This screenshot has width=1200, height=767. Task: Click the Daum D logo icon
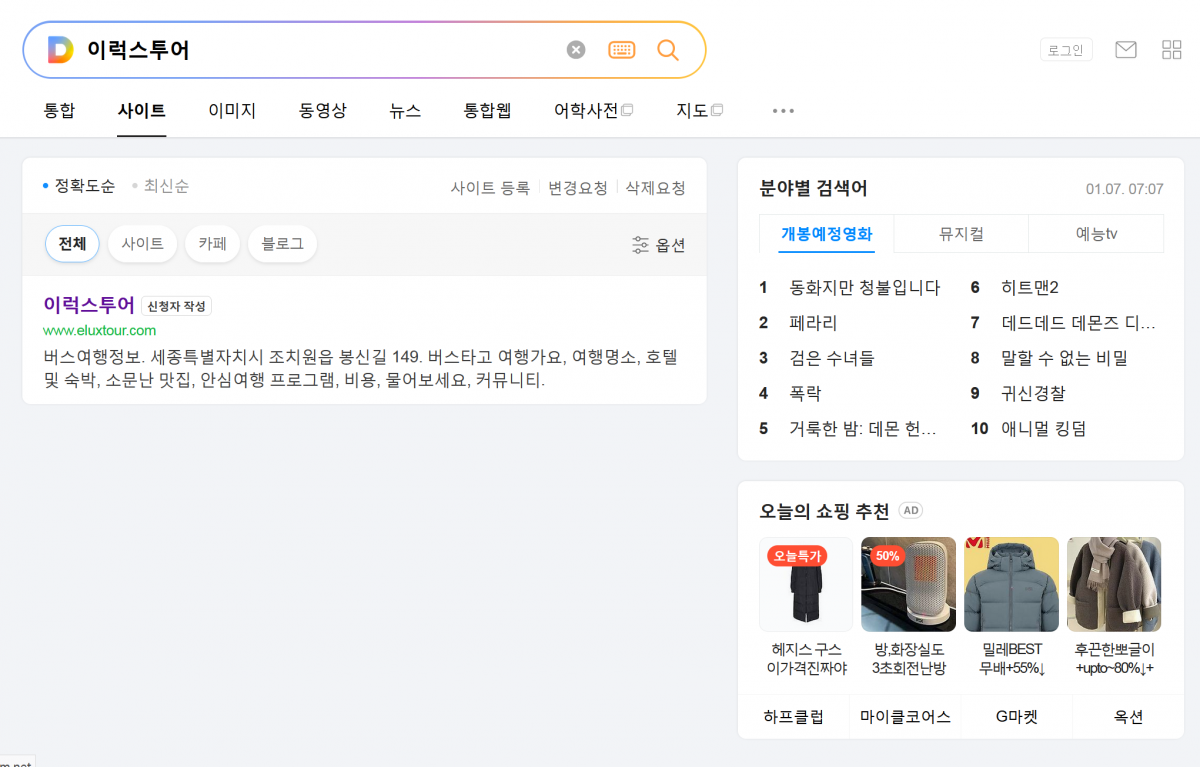(60, 50)
